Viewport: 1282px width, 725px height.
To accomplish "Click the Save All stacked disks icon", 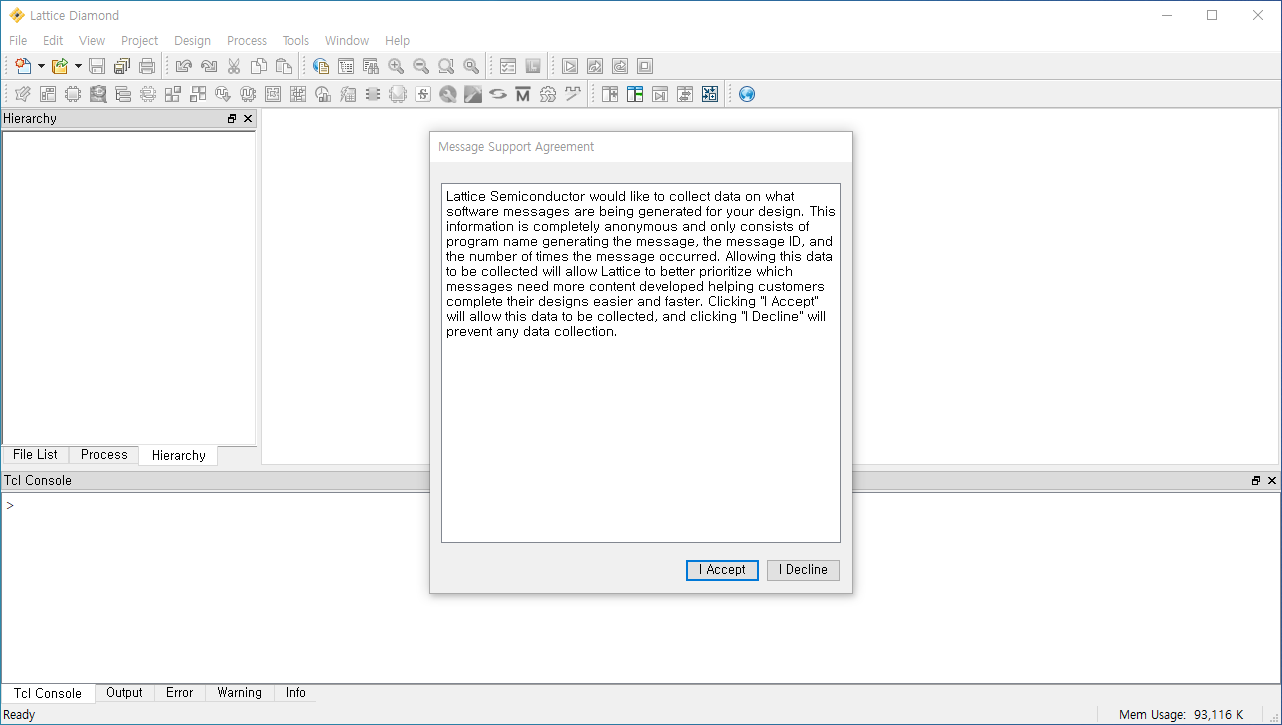I will point(122,66).
